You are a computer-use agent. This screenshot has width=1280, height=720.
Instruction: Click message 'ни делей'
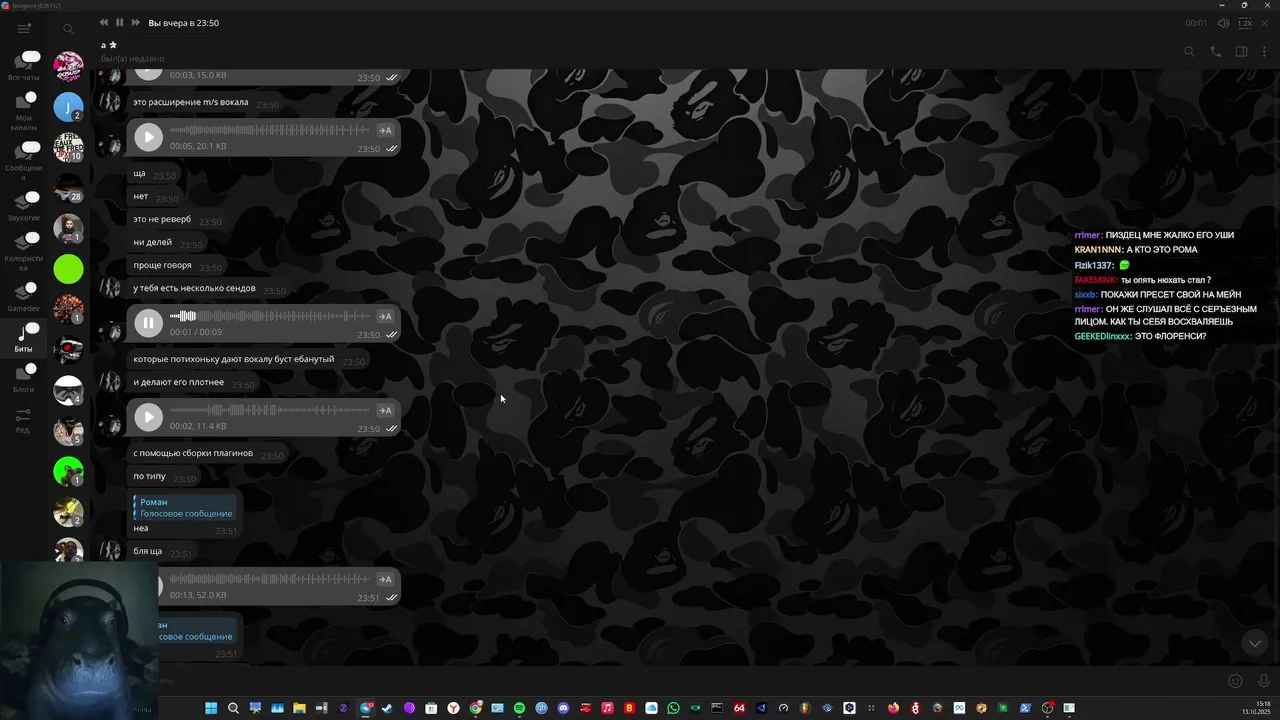(152, 242)
